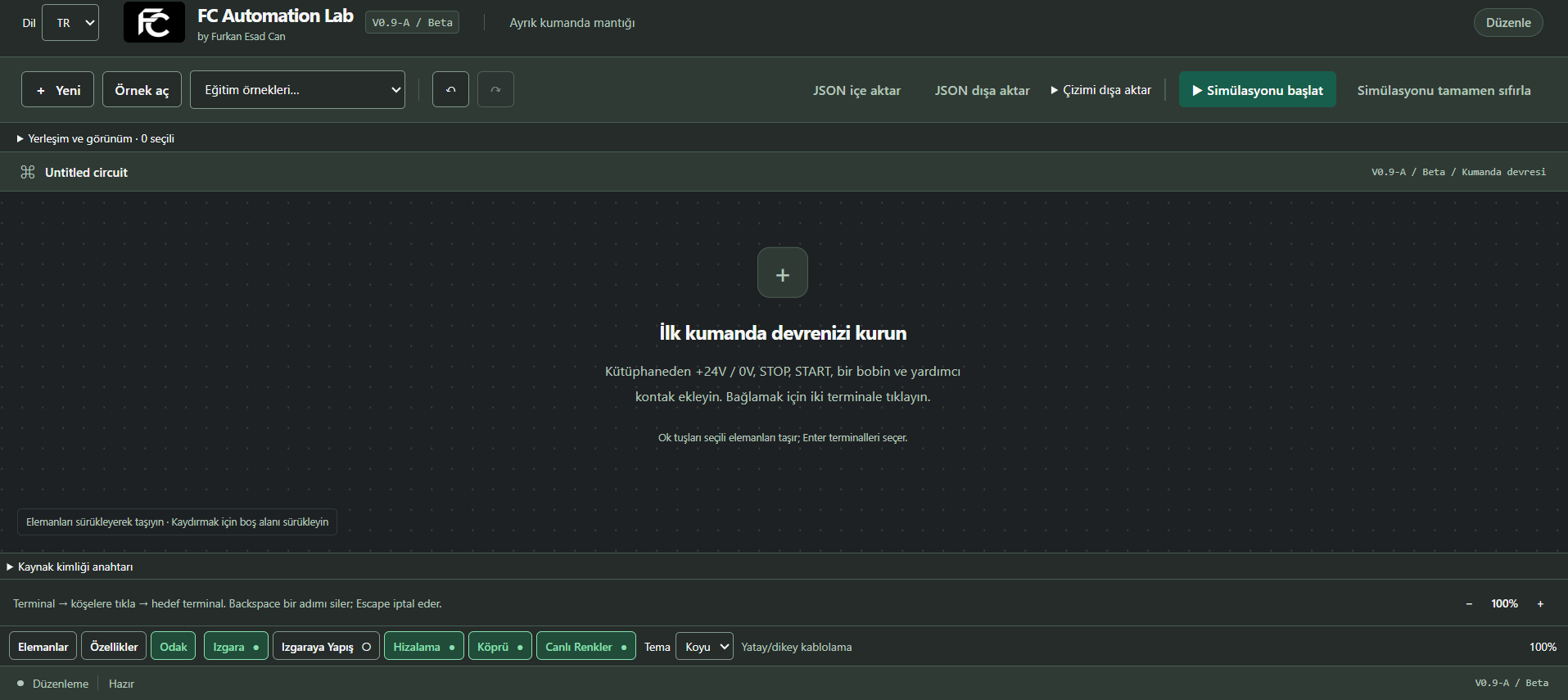Click the Untitled circuit title
This screenshot has width=1568, height=700.
pyautogui.click(x=86, y=172)
